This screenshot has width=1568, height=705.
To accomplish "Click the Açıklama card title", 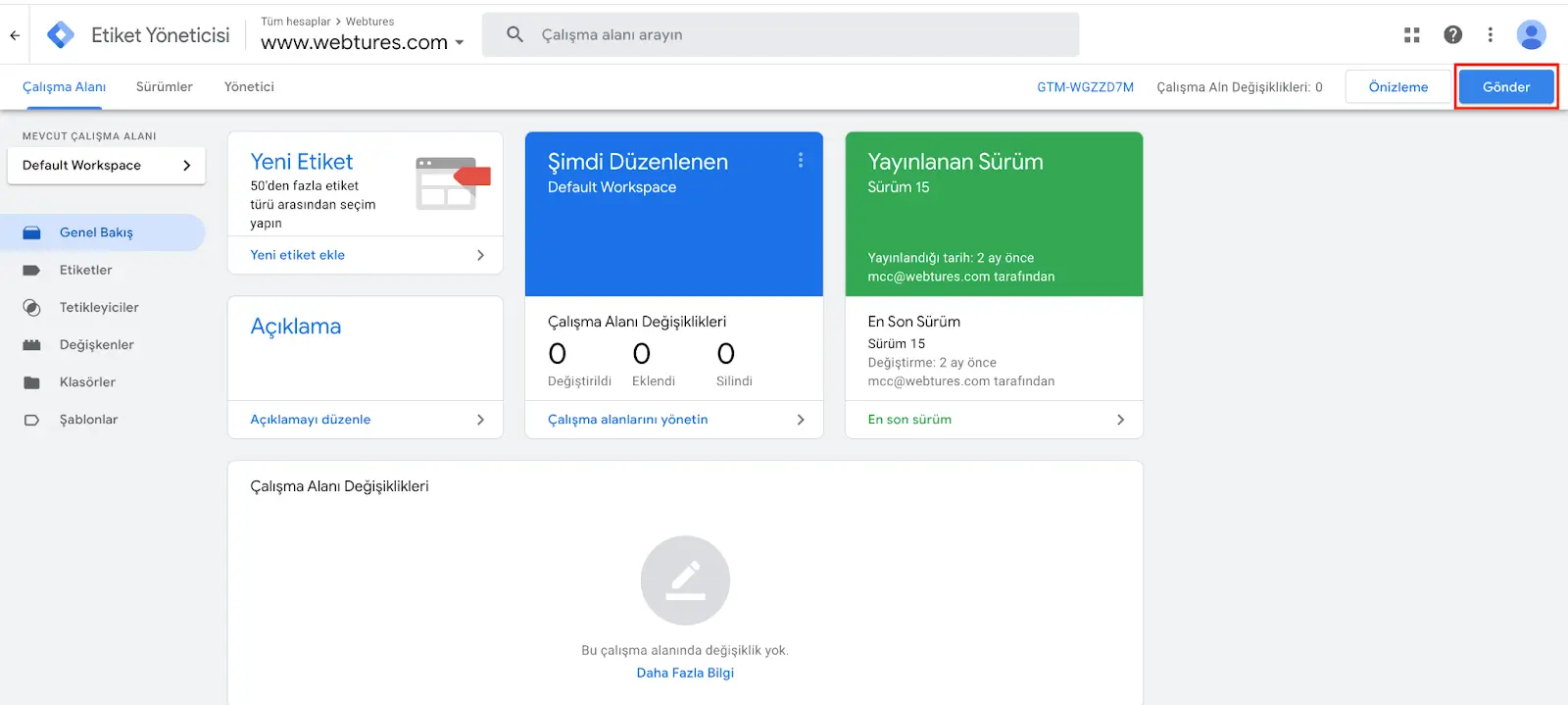I will 296,327.
